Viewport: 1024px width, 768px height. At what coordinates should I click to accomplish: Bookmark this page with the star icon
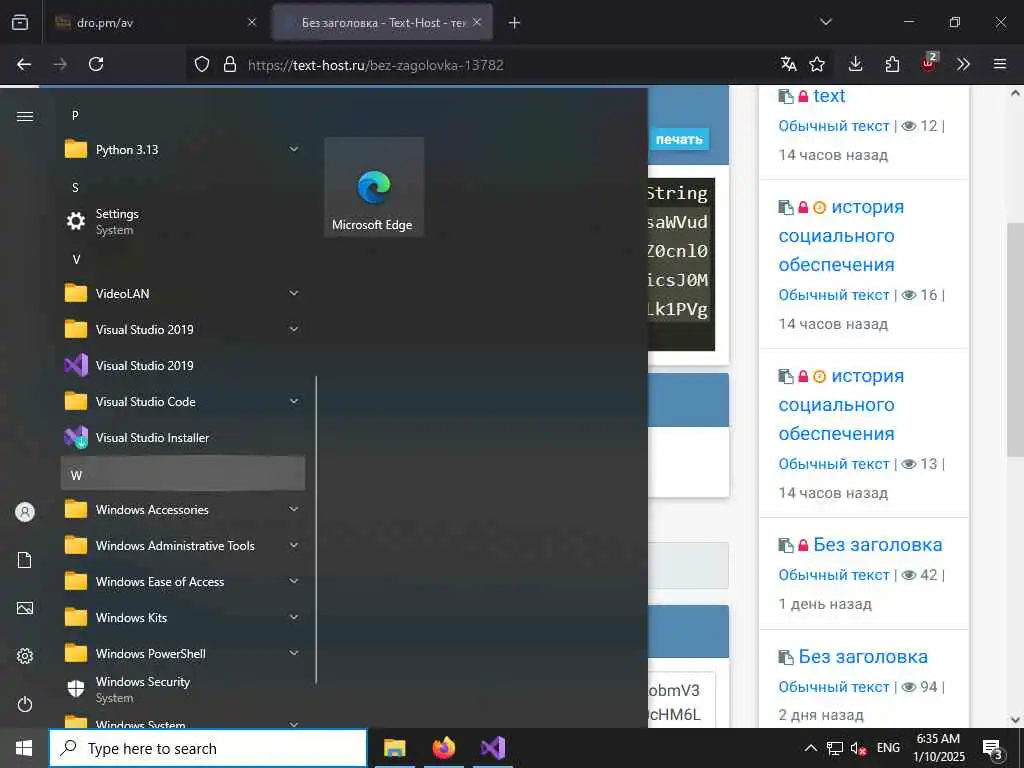(817, 64)
